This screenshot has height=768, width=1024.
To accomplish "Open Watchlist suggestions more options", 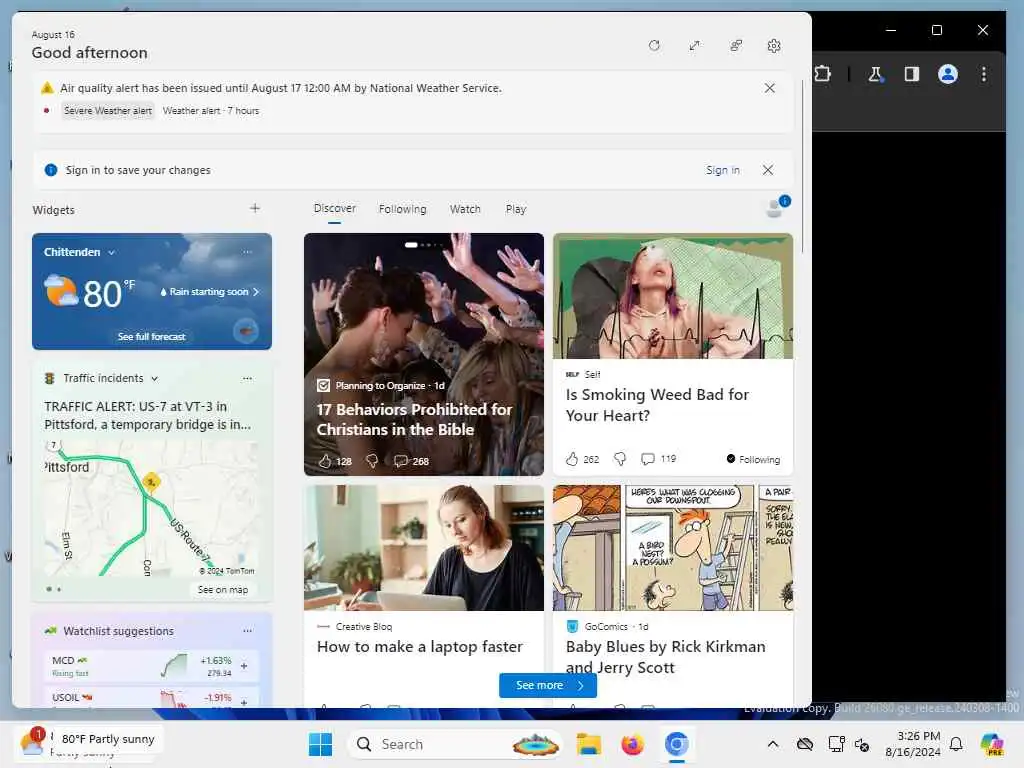I will coord(248,631).
